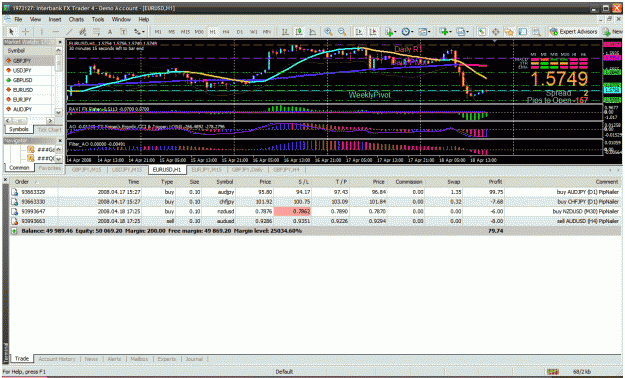This screenshot has height=378, width=625.
Task: Select the text label tool
Action: 124,32
